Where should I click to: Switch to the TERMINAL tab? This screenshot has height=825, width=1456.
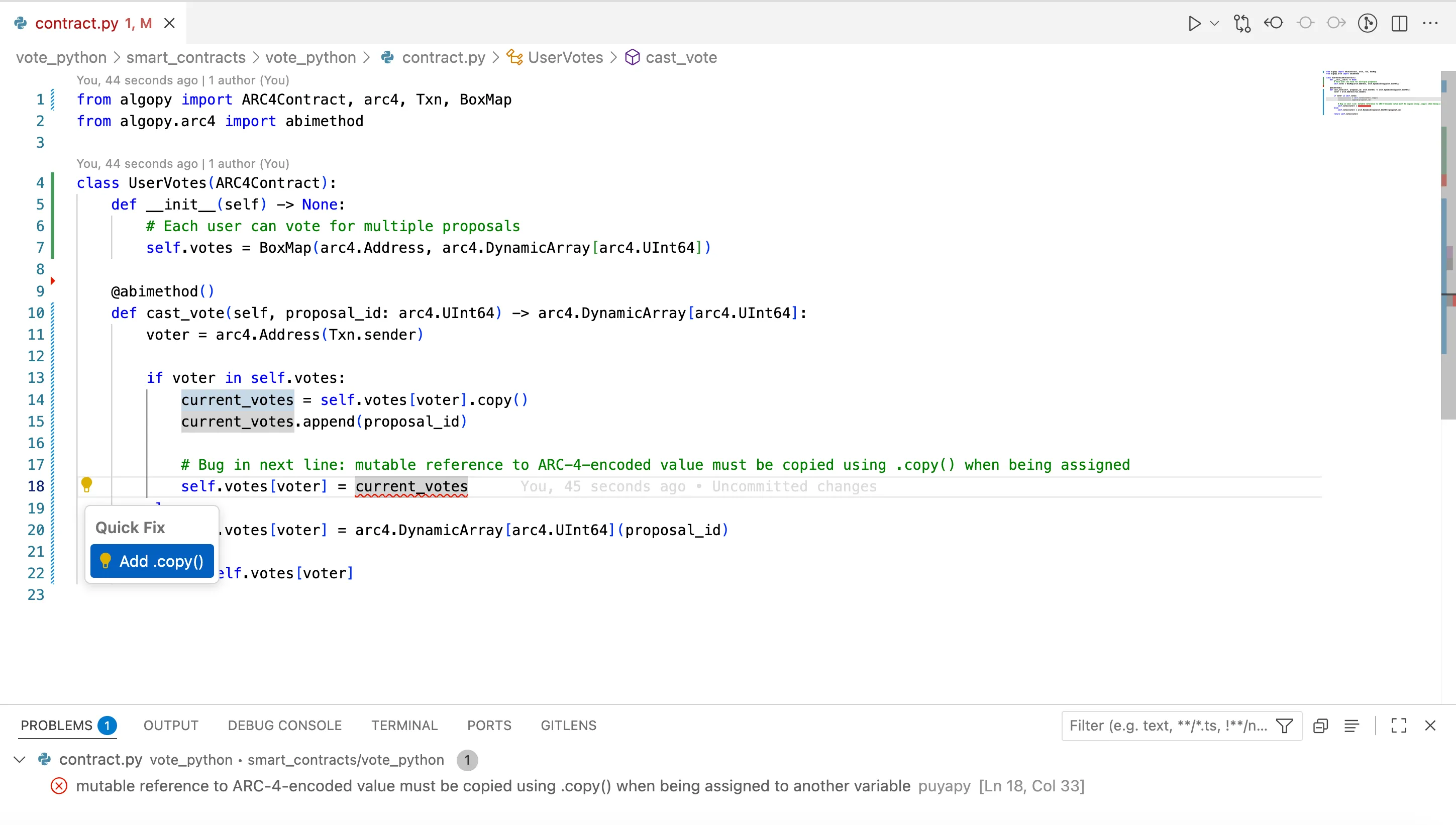[x=404, y=726]
